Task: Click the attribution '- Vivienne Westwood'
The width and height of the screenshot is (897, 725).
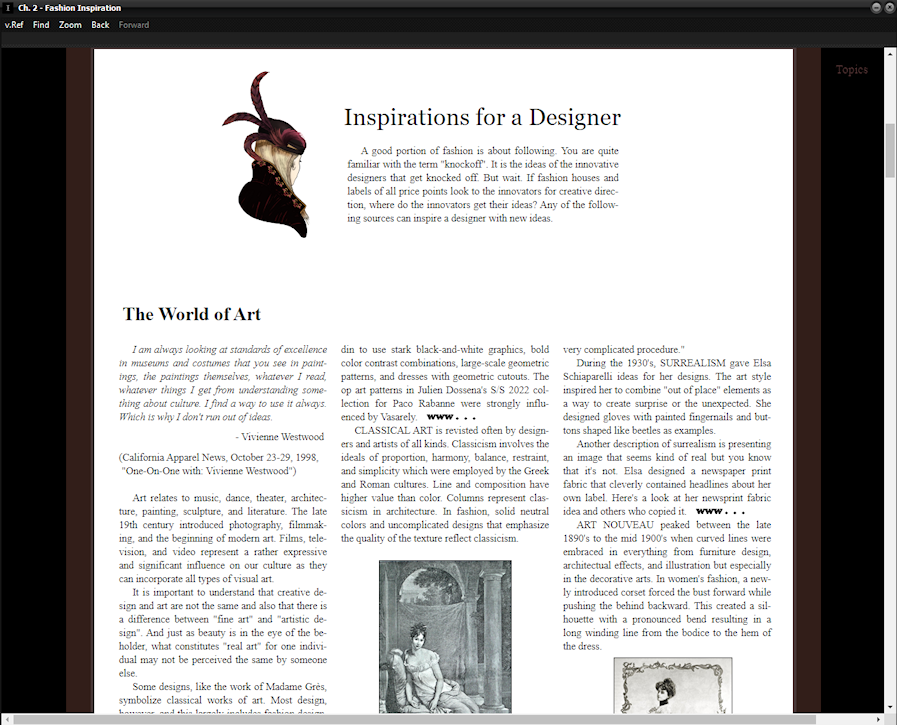Action: (280, 437)
